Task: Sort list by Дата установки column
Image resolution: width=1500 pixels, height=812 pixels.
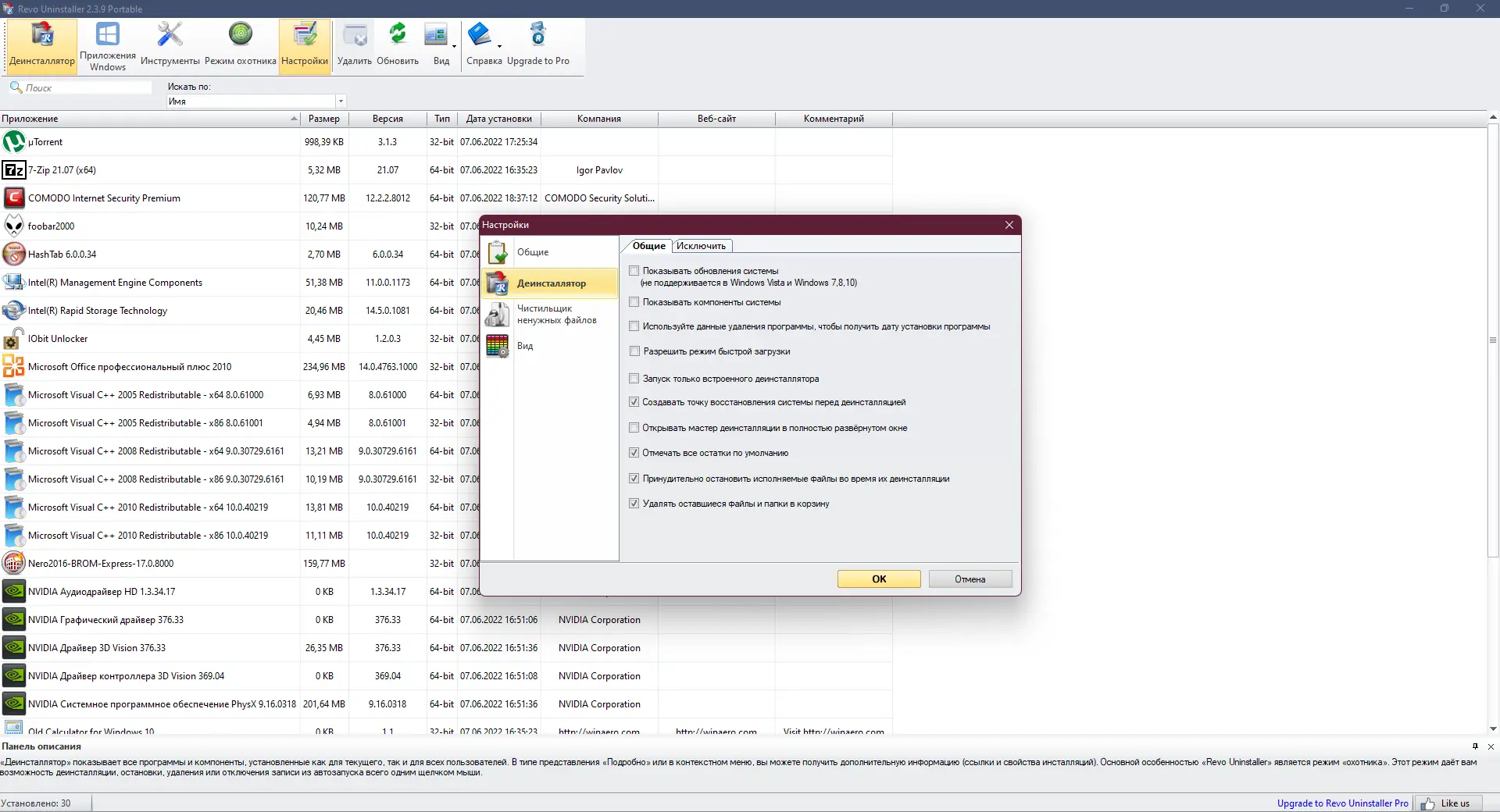Action: tap(499, 119)
